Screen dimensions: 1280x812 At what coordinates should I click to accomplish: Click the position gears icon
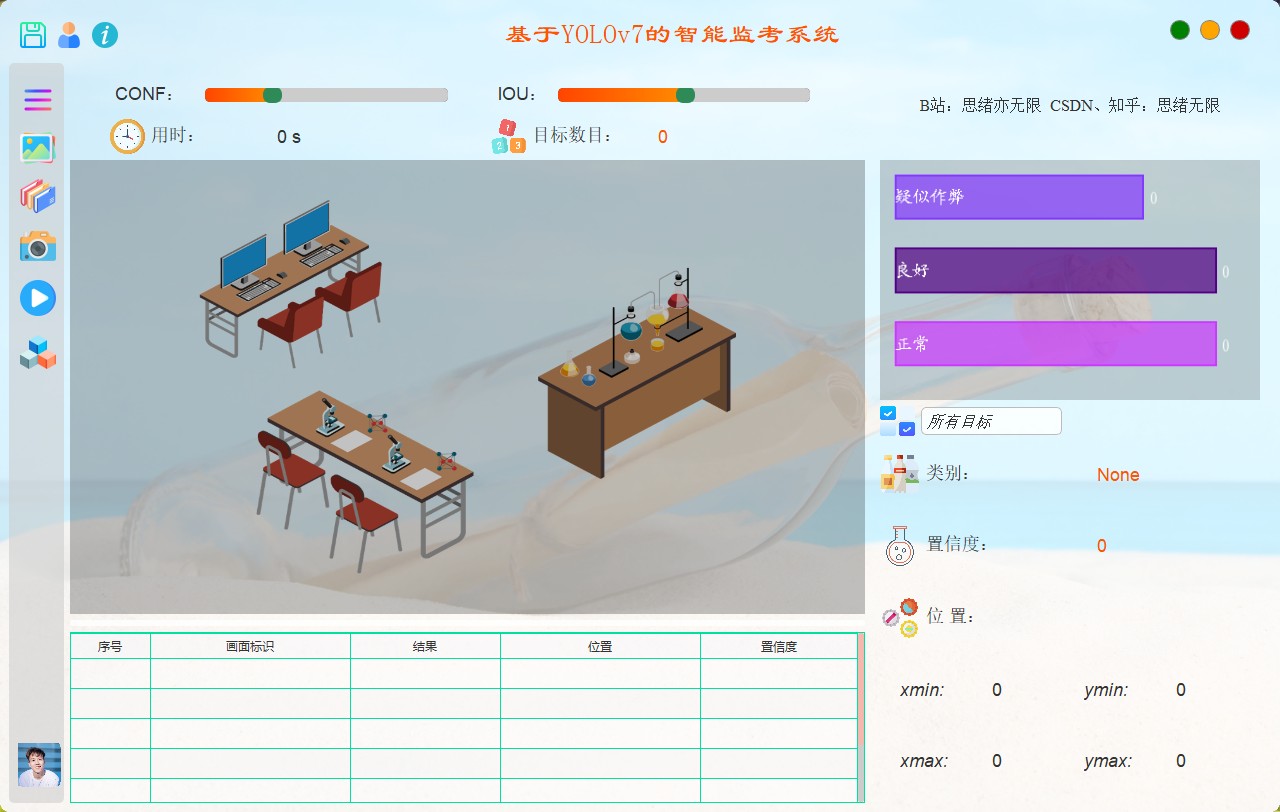pyautogui.click(x=900, y=617)
